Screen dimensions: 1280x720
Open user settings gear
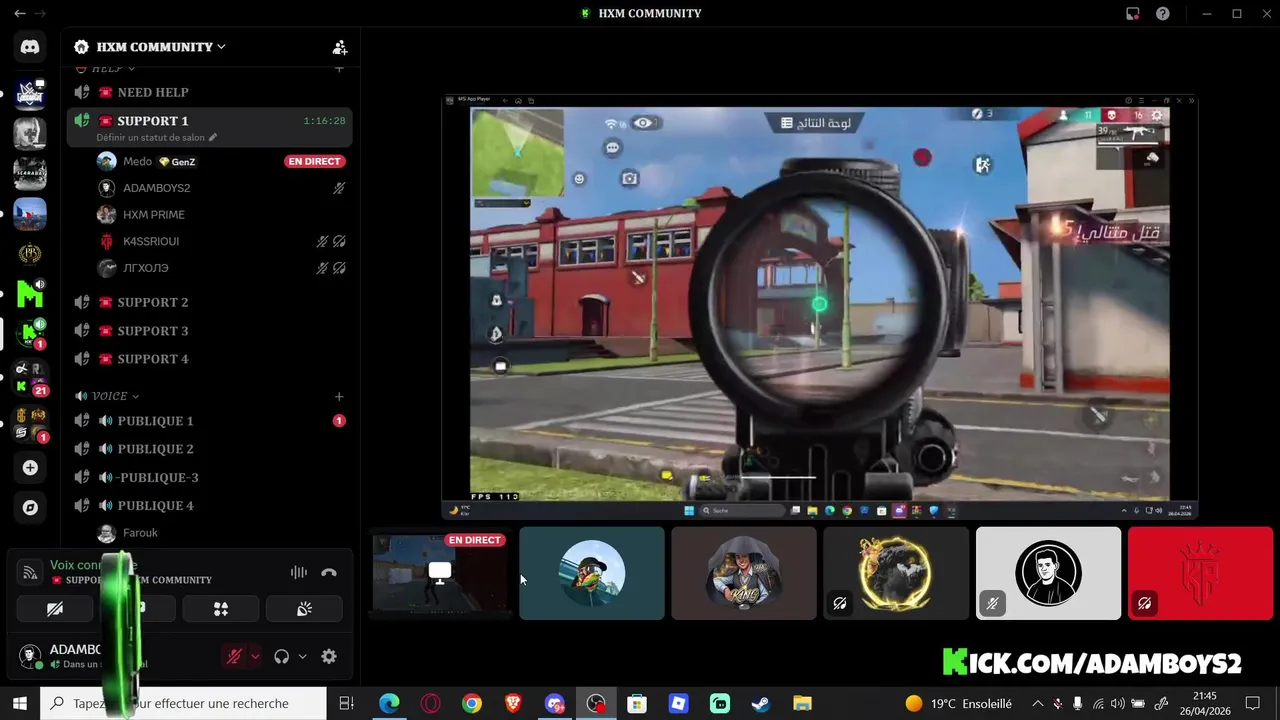329,657
